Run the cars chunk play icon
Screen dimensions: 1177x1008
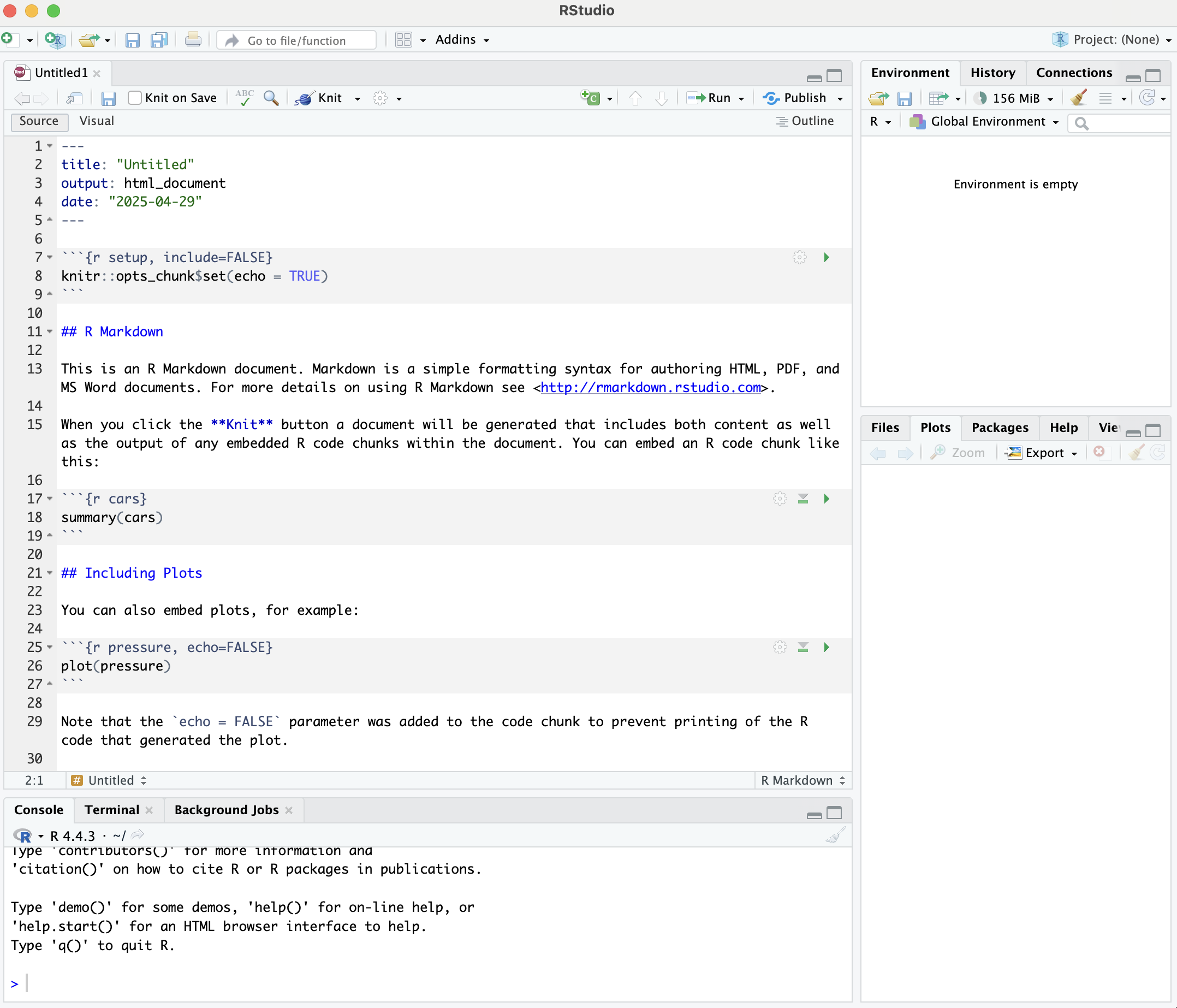(x=827, y=499)
